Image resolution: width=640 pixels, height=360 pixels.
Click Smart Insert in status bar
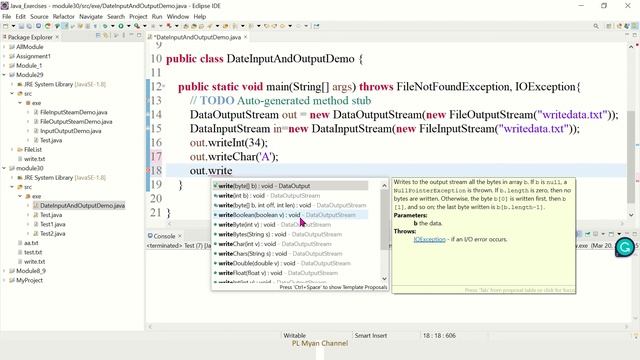(371, 336)
